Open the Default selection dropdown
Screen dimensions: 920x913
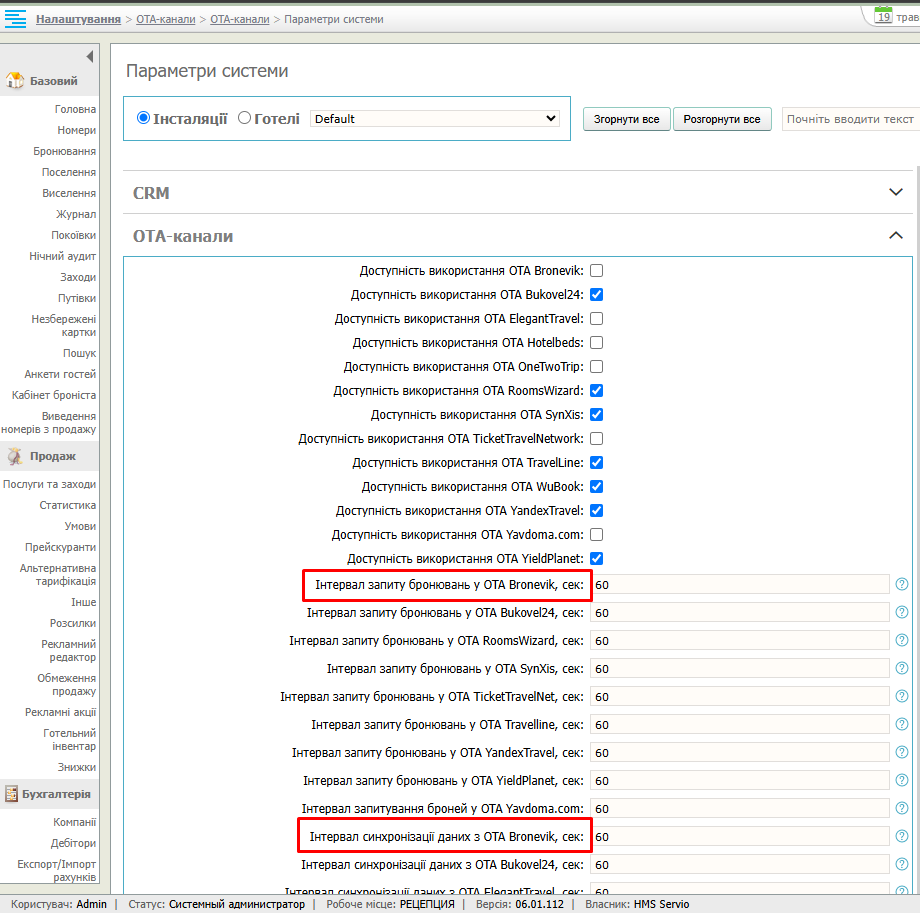[435, 119]
